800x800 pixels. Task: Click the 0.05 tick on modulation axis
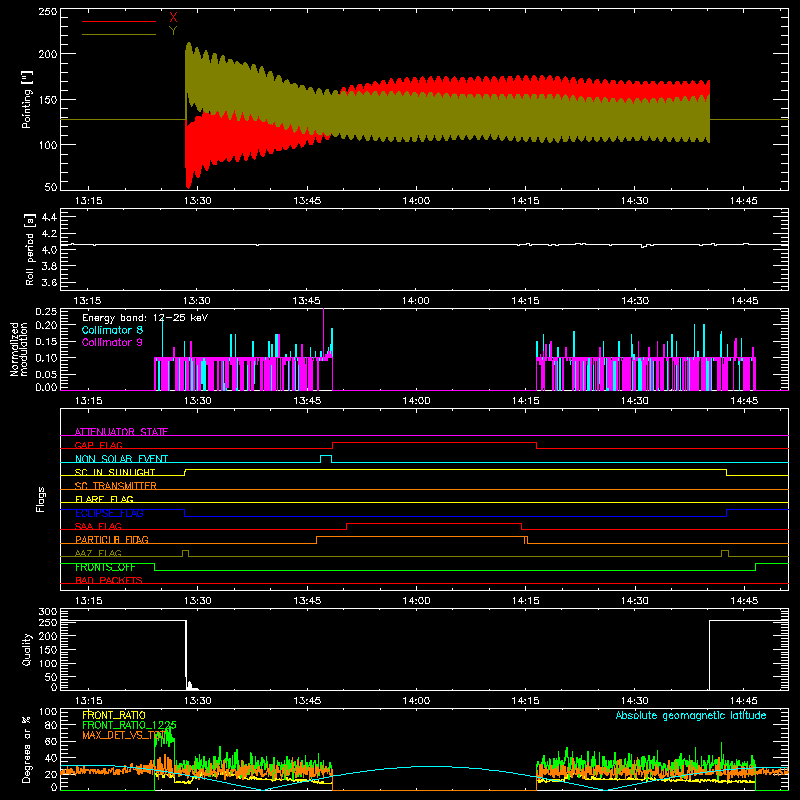click(46, 374)
